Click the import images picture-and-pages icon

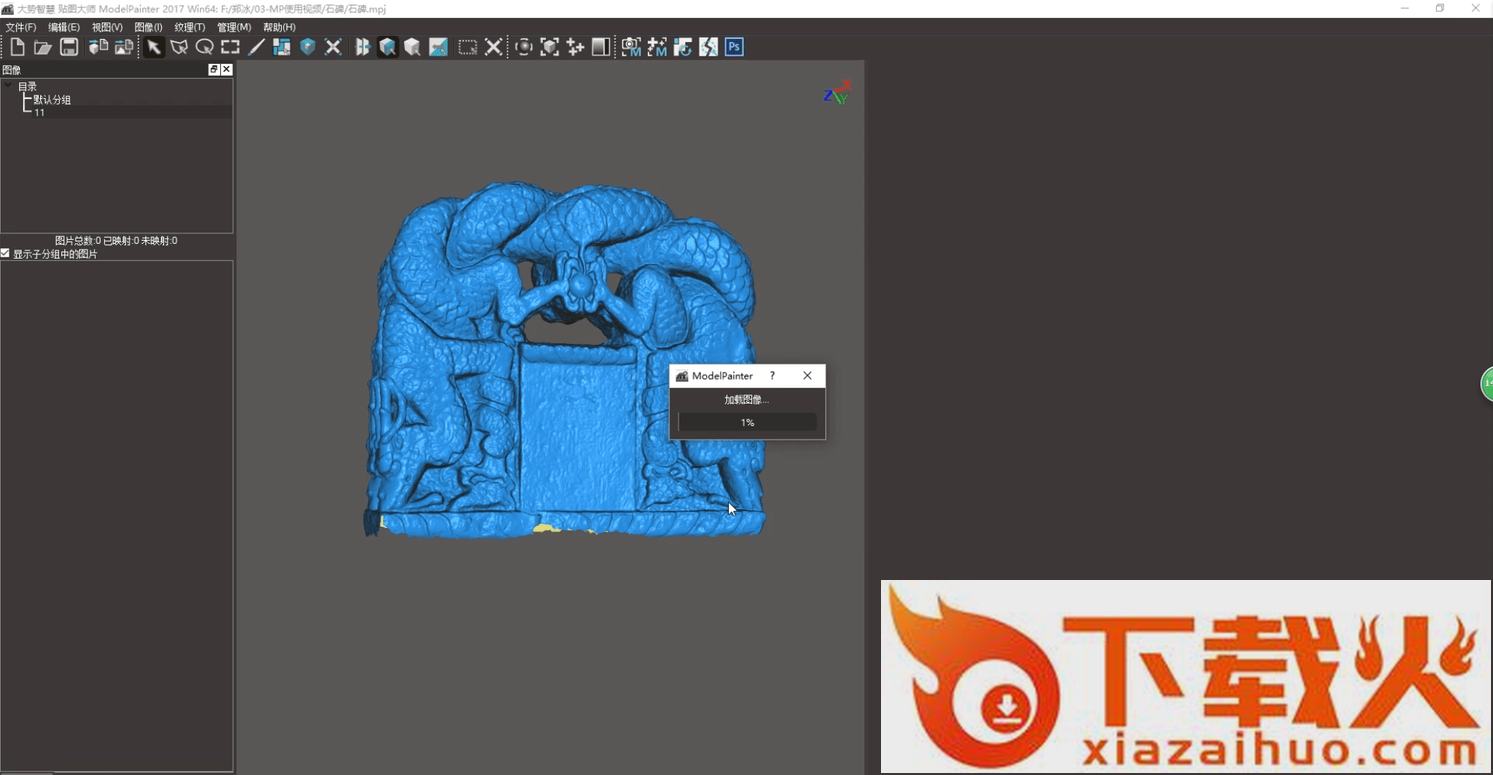tap(124, 47)
